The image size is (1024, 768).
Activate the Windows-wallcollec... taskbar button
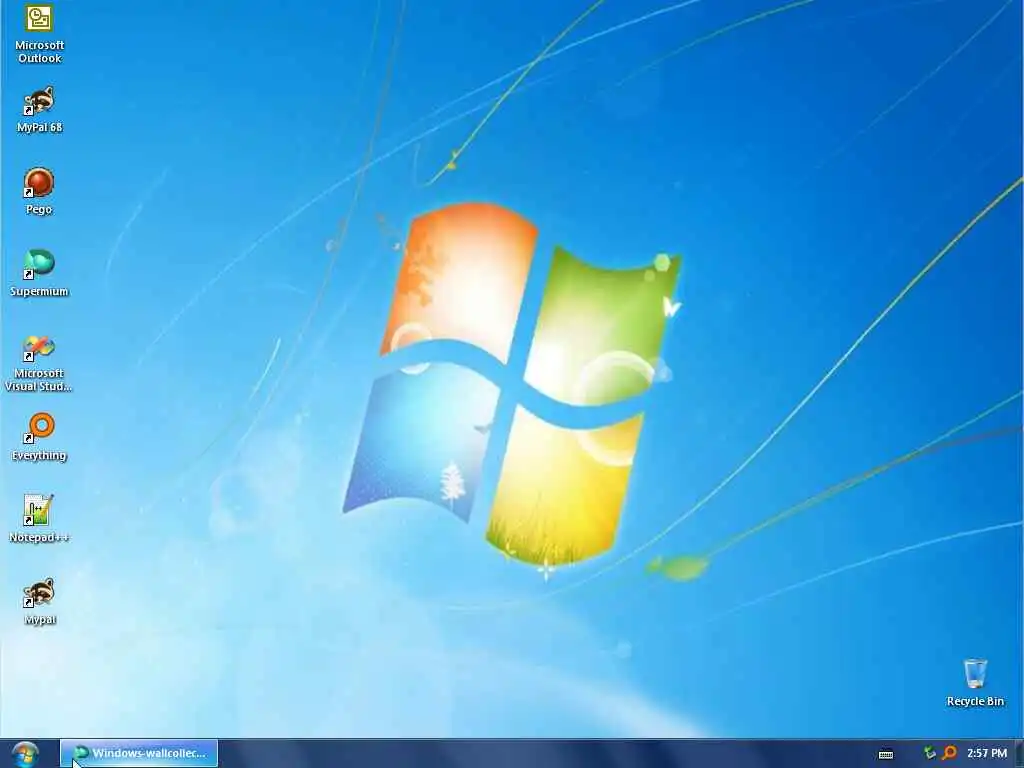click(139, 754)
